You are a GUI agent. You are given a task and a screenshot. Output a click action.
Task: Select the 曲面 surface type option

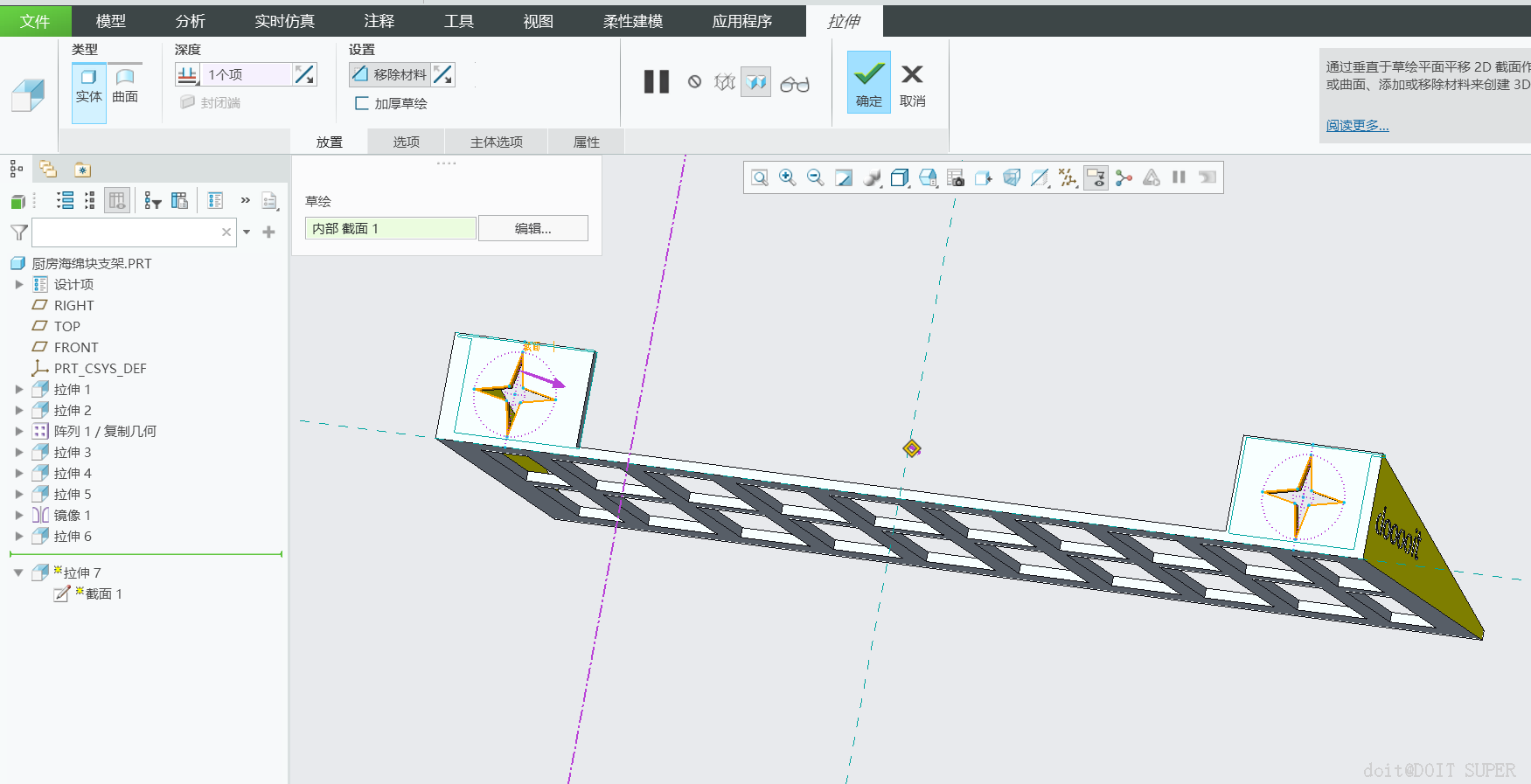pyautogui.click(x=125, y=86)
